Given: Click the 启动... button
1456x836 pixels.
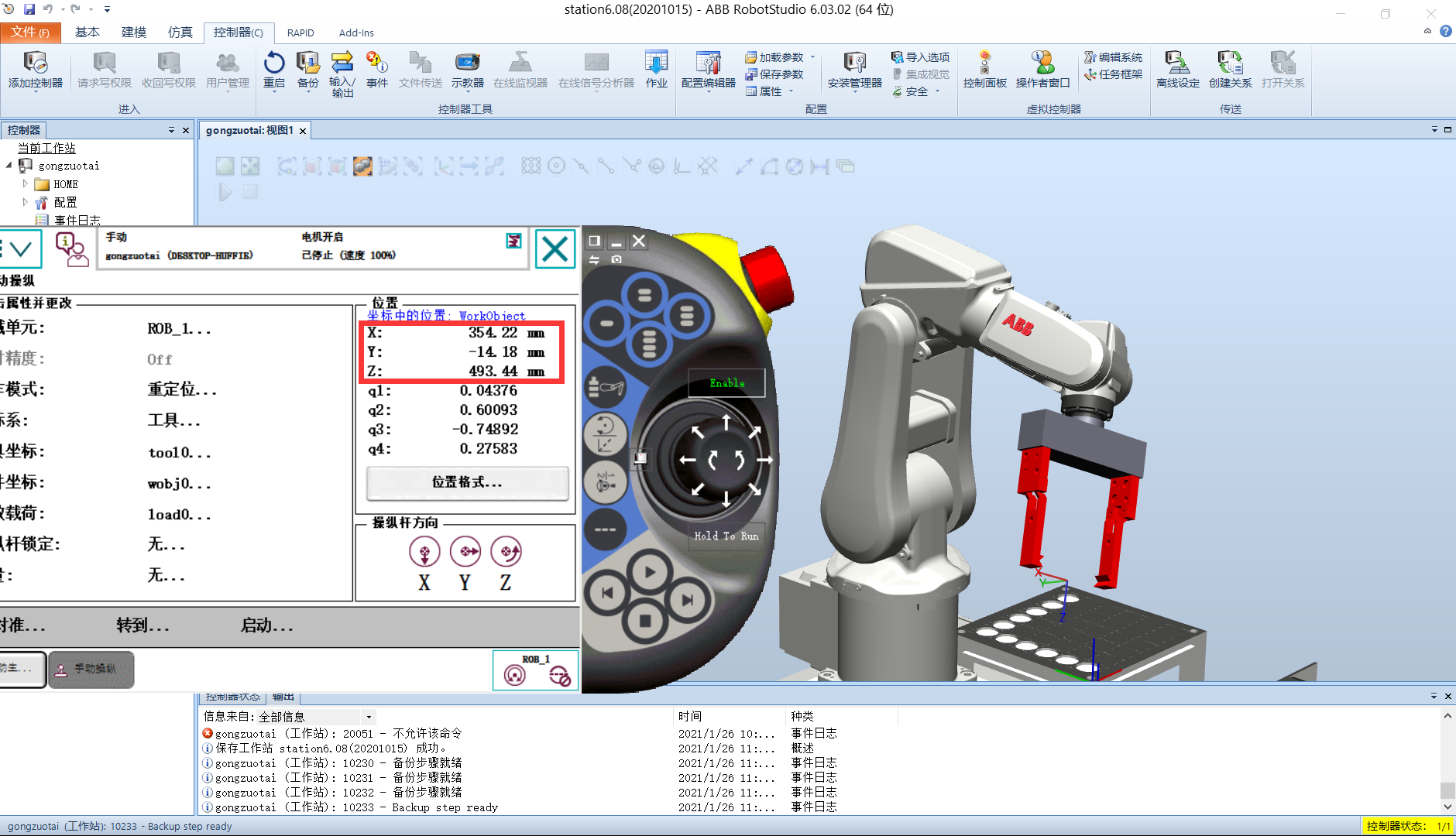Looking at the screenshot, I should pos(266,625).
